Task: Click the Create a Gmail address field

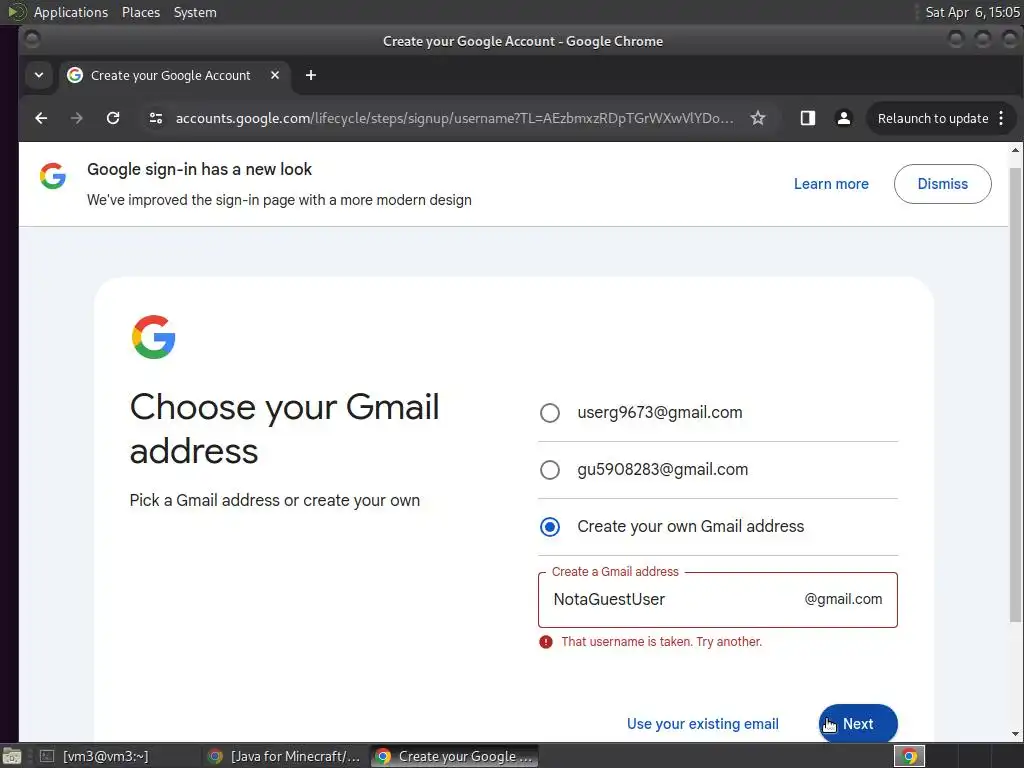Action: point(718,600)
